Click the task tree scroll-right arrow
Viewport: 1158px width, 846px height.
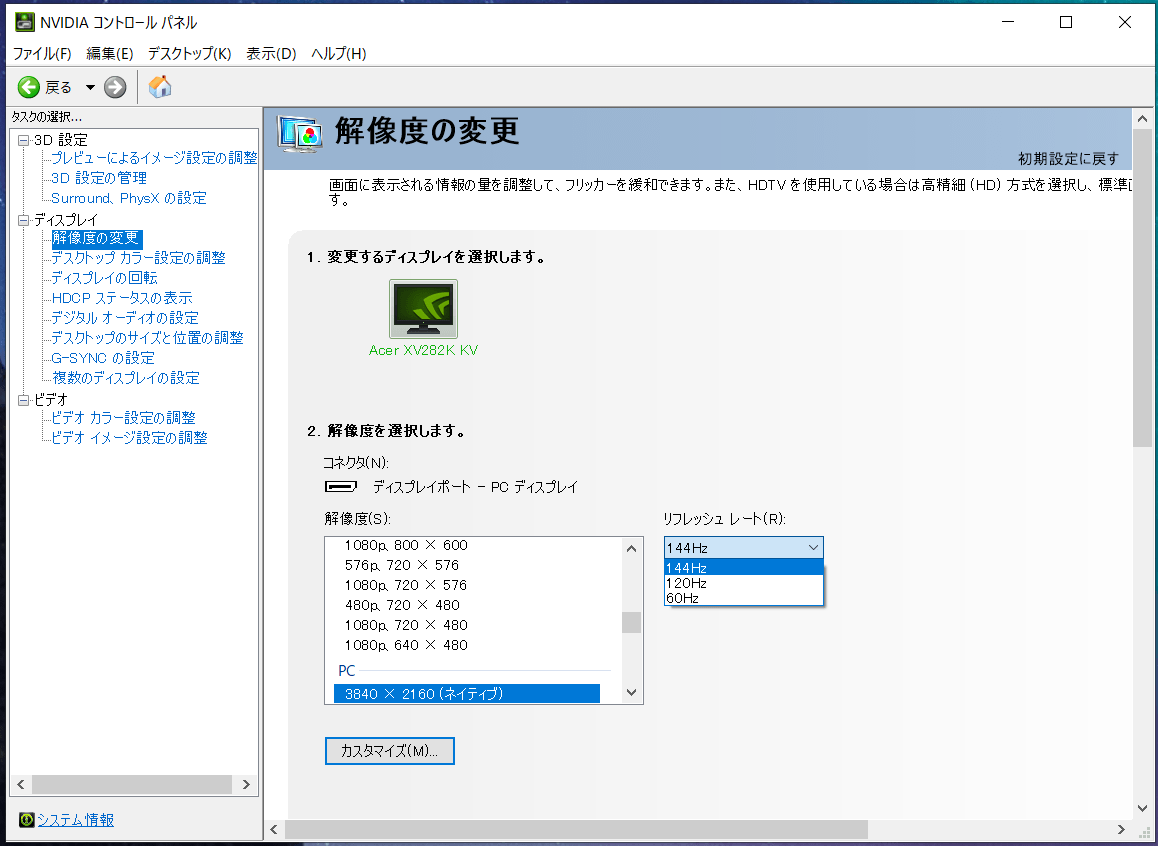coord(246,784)
